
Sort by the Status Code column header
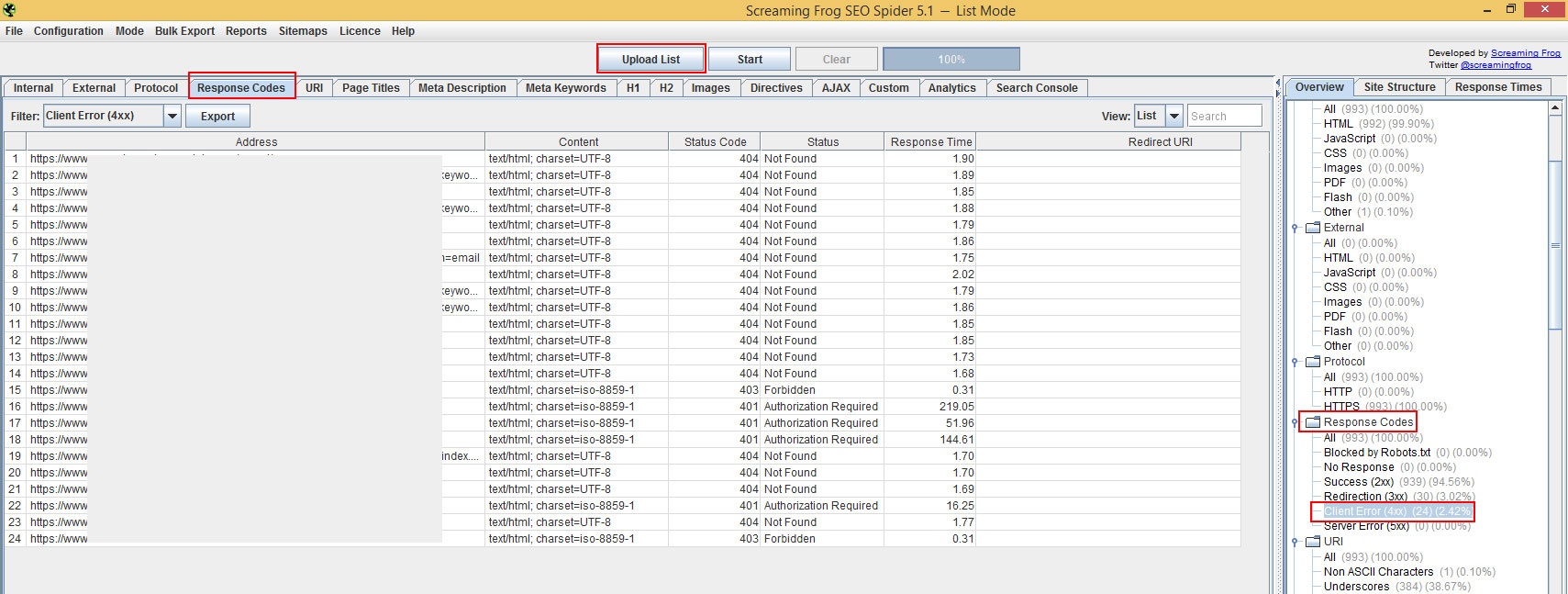click(x=715, y=141)
